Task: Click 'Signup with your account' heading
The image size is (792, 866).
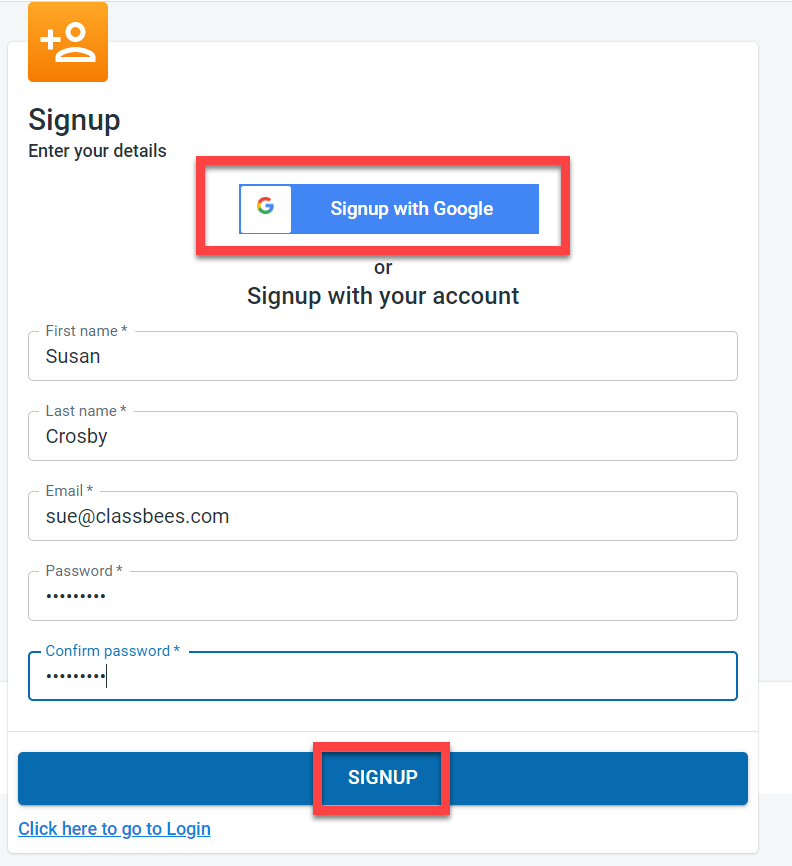Action: point(383,296)
